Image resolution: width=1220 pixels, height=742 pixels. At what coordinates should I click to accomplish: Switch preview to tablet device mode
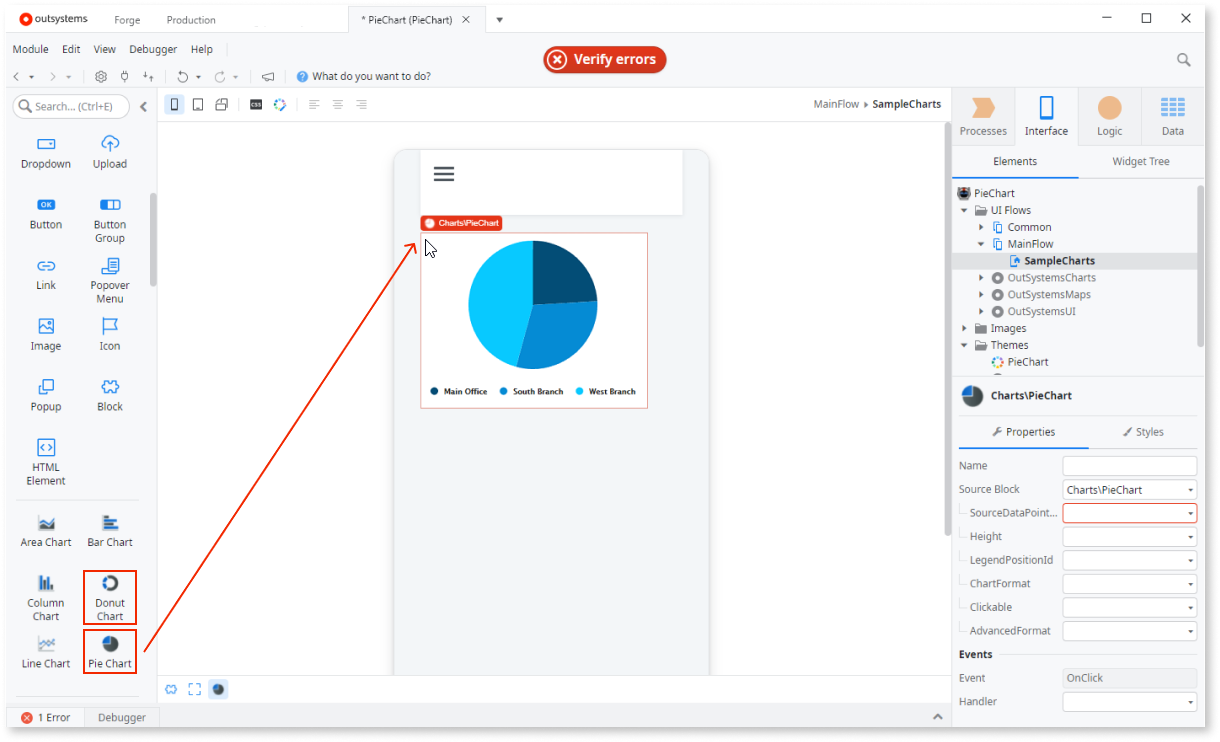[x=197, y=103]
